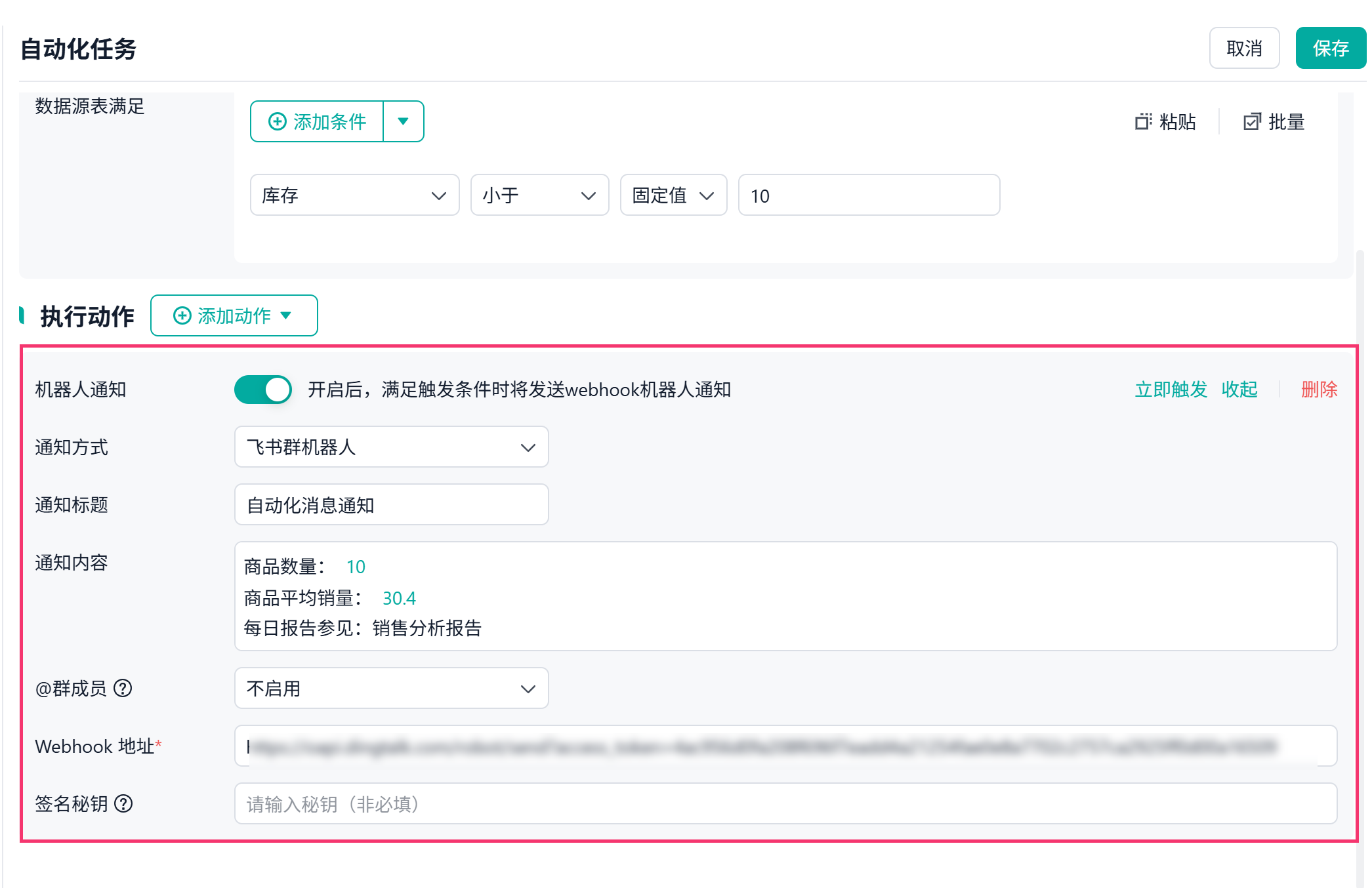Click the Webhook 地址 input field
This screenshot has width=1372, height=888.
[x=785, y=746]
